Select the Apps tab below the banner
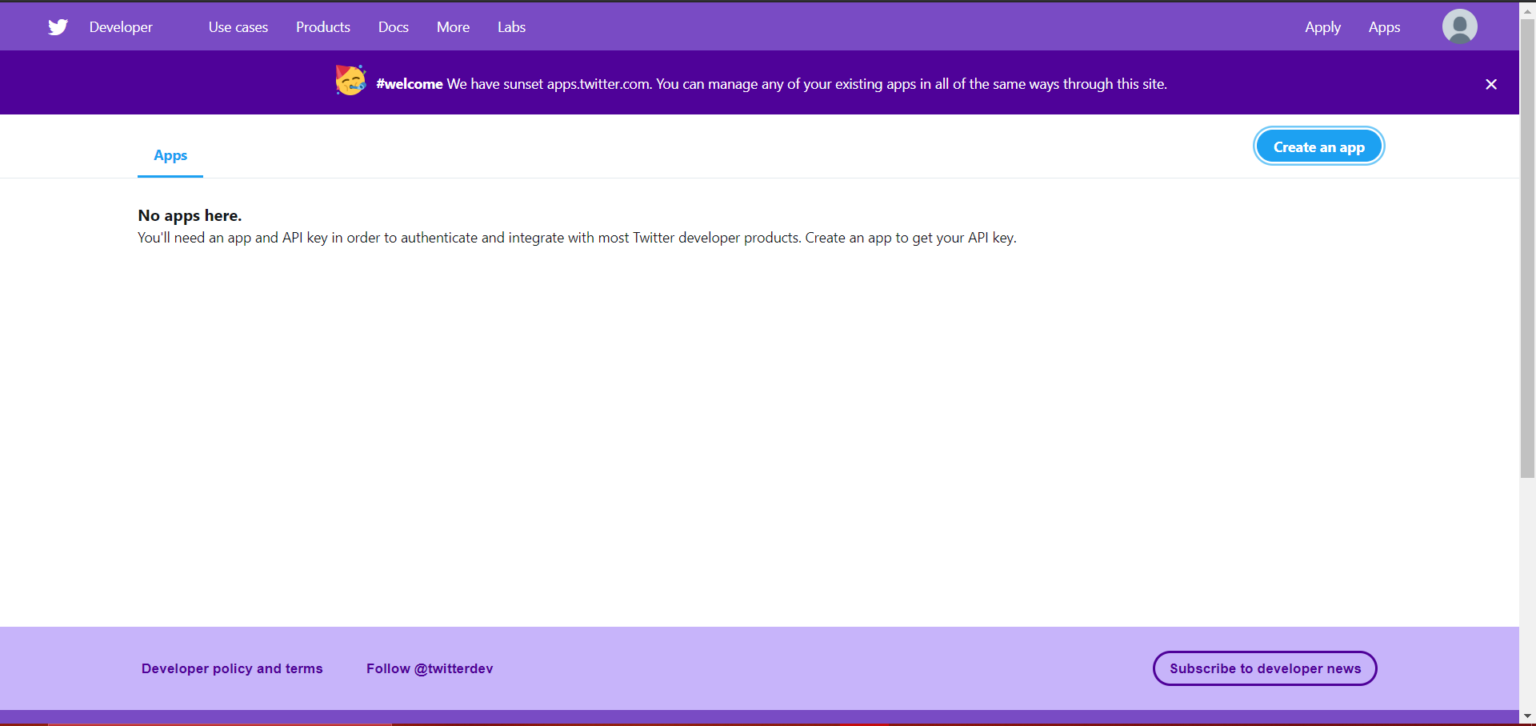 pyautogui.click(x=170, y=155)
